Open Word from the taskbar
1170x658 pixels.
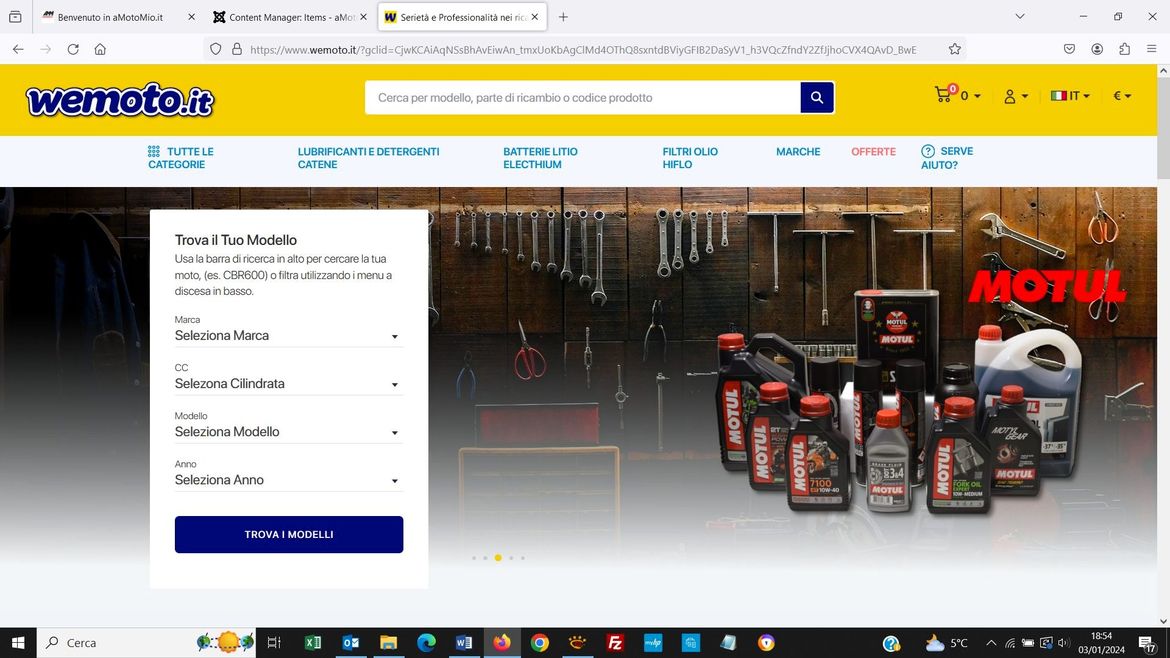pyautogui.click(x=463, y=642)
